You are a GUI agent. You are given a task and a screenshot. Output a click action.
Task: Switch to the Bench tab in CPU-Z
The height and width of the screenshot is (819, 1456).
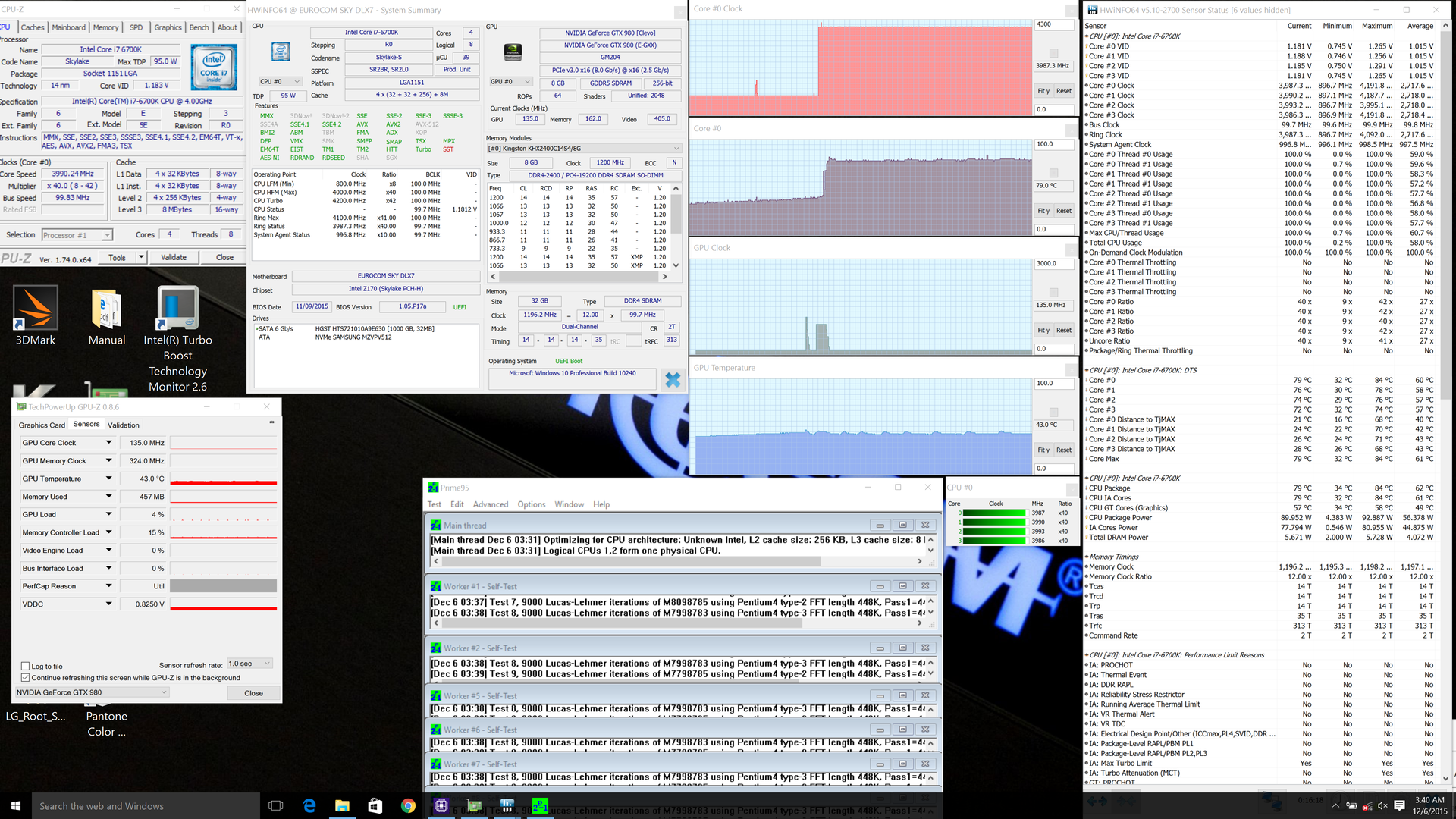point(199,27)
